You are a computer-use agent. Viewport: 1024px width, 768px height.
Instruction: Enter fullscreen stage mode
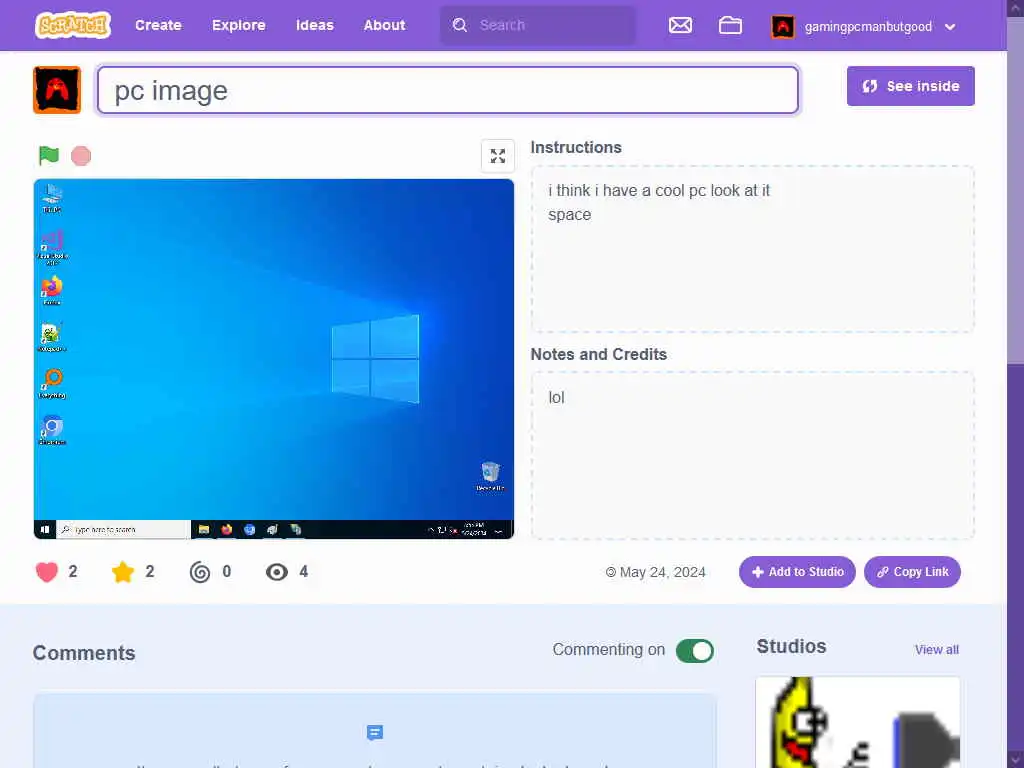pyautogui.click(x=498, y=155)
